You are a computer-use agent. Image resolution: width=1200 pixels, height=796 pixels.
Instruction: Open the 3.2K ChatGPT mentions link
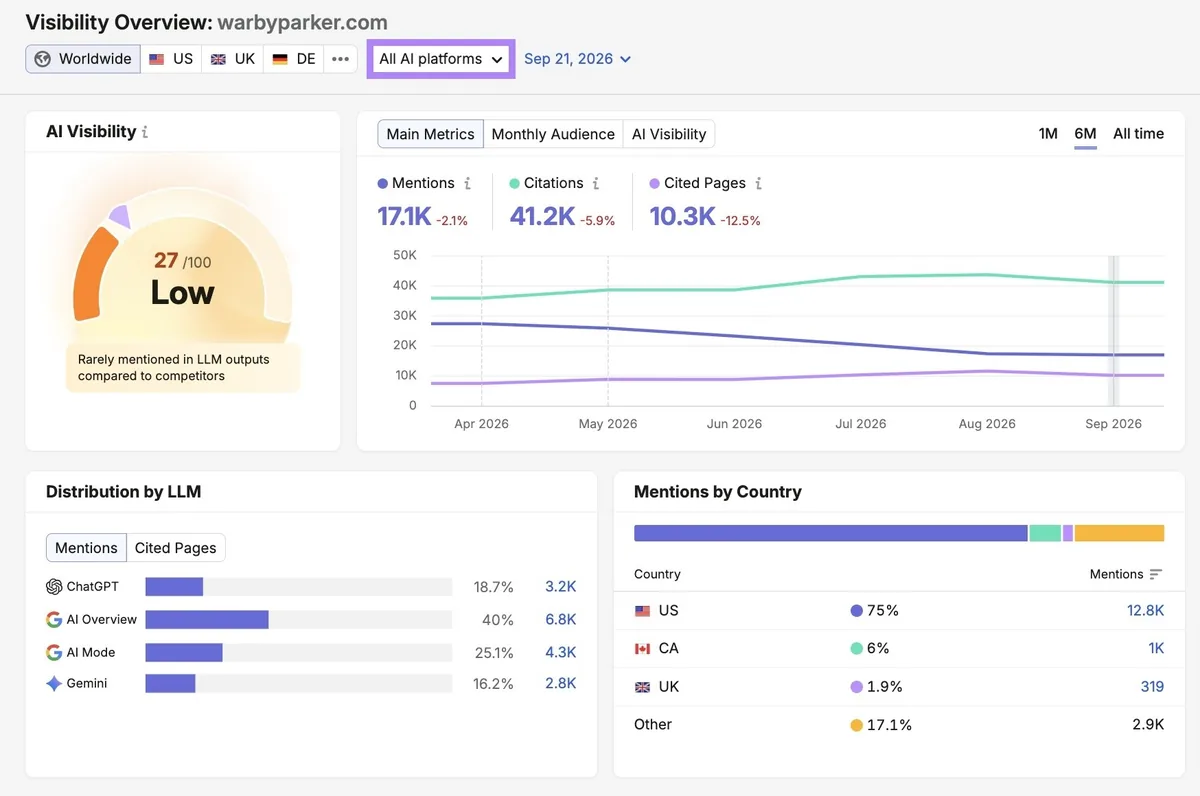[560, 587]
